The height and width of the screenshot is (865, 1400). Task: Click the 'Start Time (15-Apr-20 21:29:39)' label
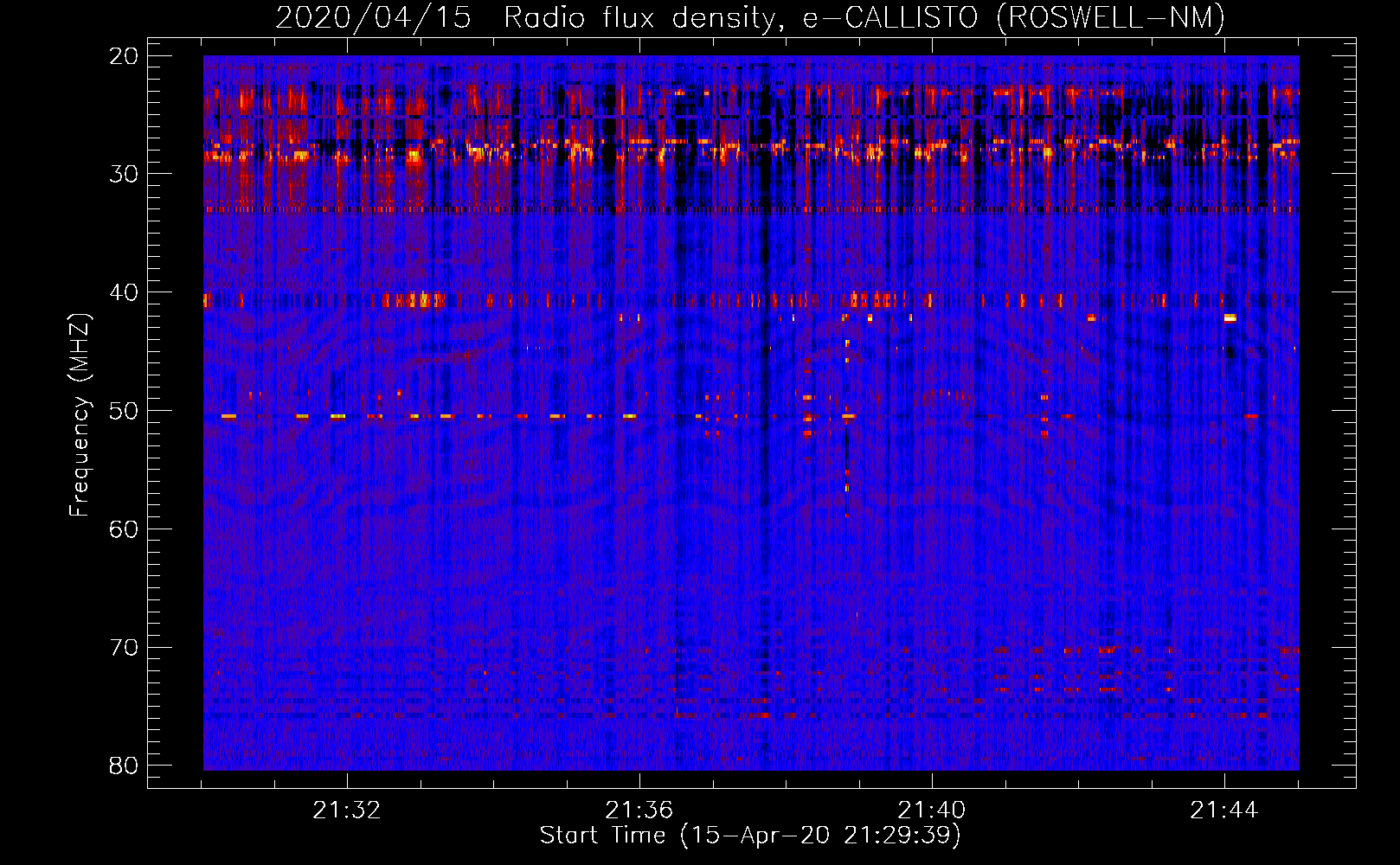750,836
